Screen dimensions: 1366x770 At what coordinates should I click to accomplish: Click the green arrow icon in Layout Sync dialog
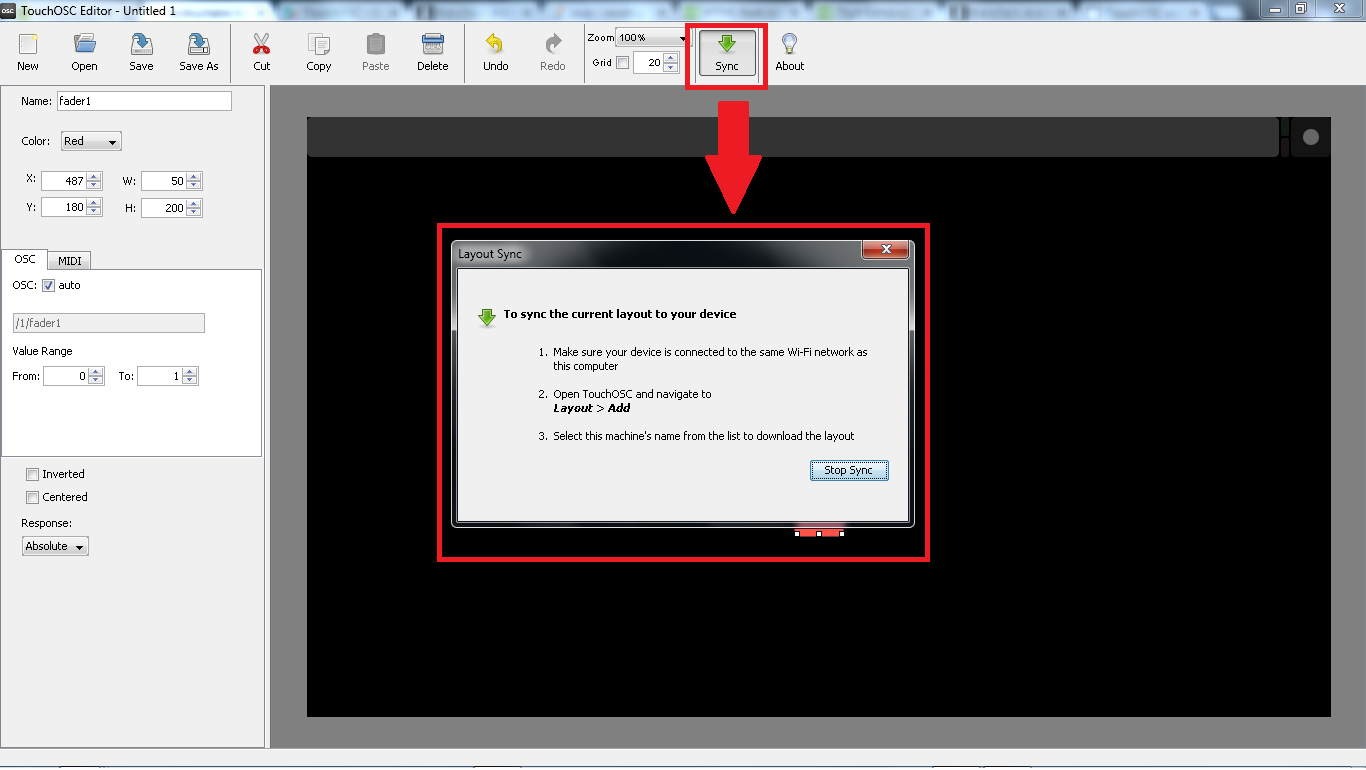coord(487,317)
